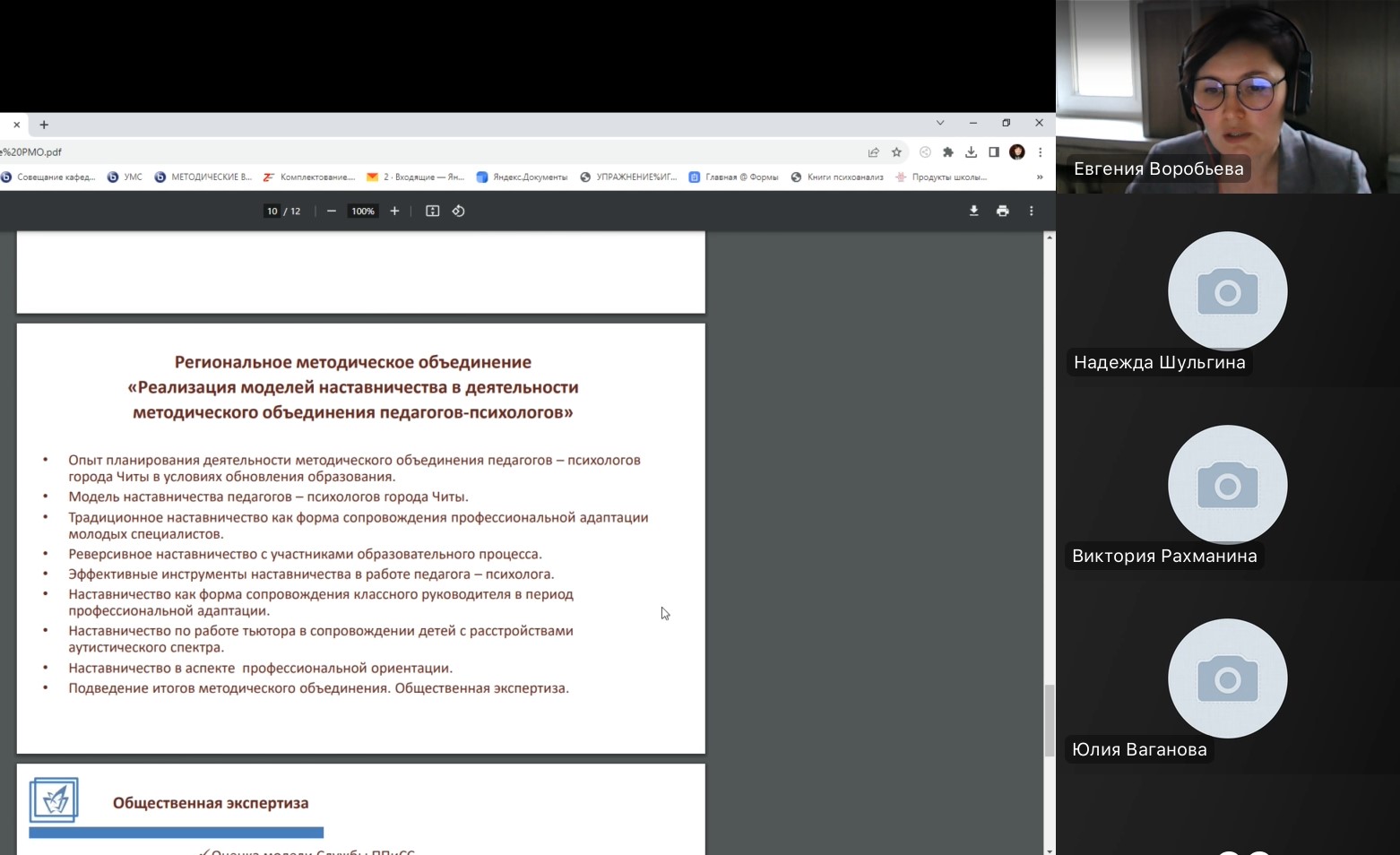1400x855 pixels.
Task: Open Chrome downloads icon in toolbar
Action: click(x=971, y=152)
